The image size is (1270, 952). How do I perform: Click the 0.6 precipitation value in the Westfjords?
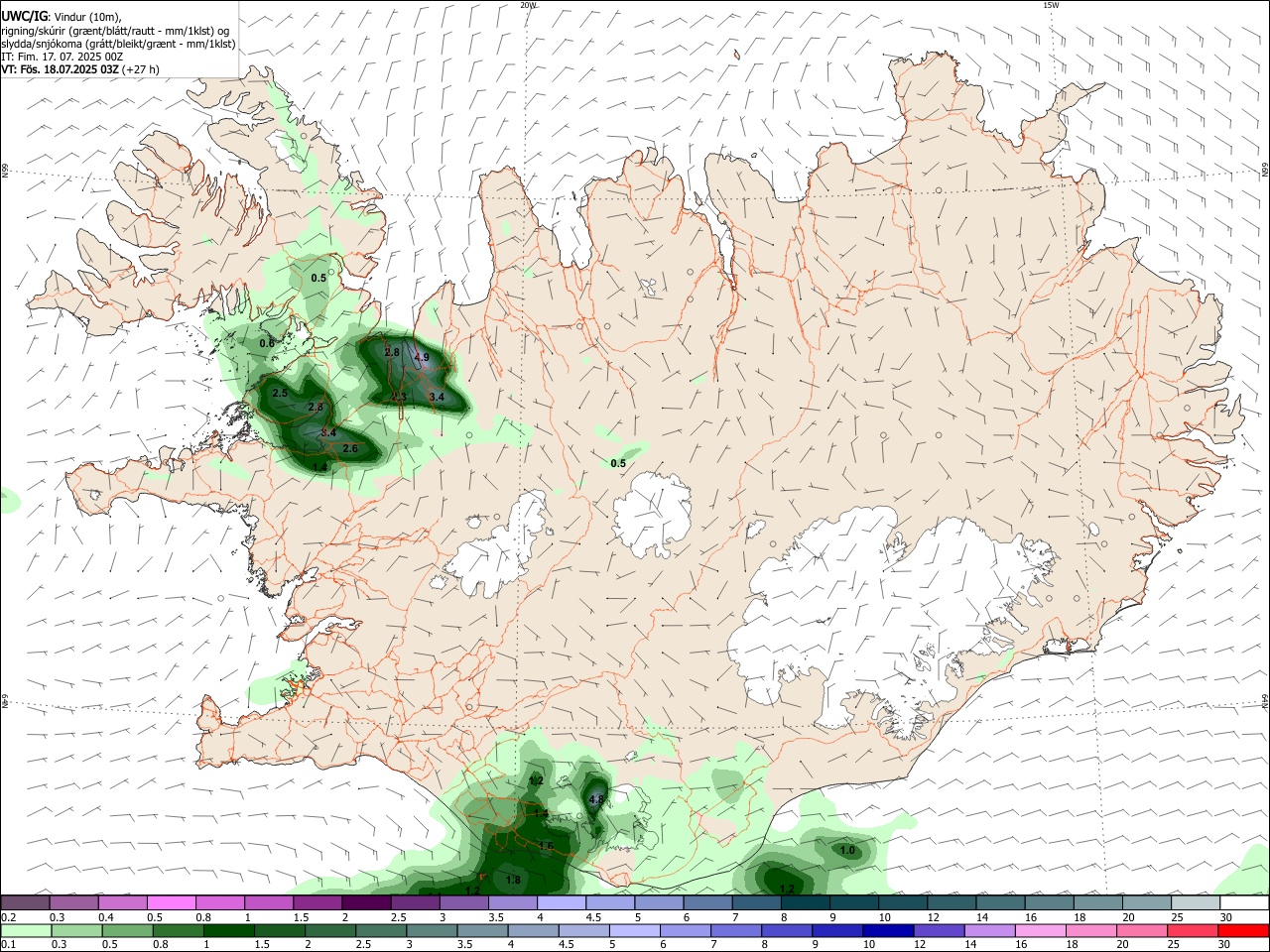pos(267,344)
